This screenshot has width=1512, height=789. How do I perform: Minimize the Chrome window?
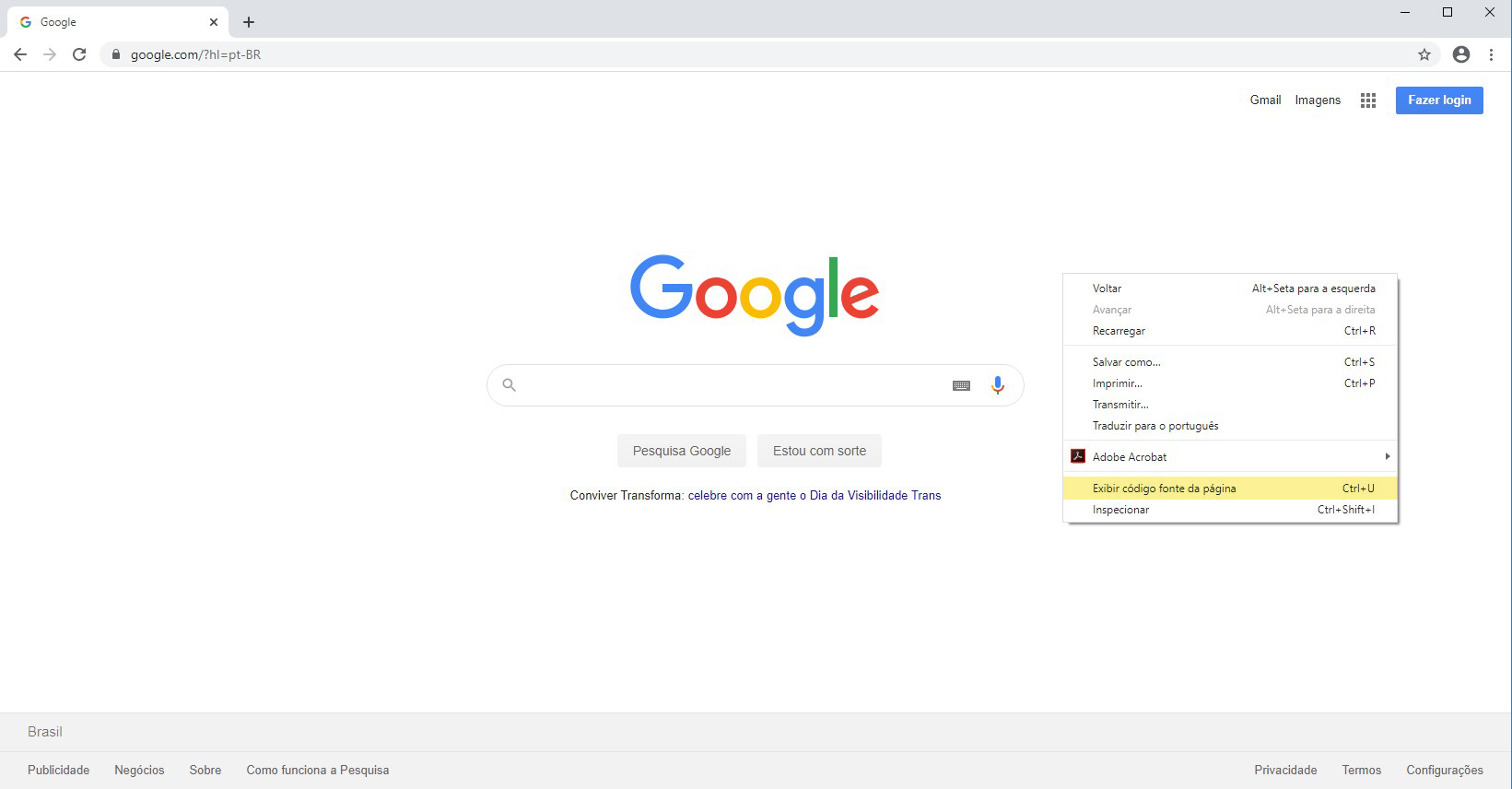[1405, 13]
